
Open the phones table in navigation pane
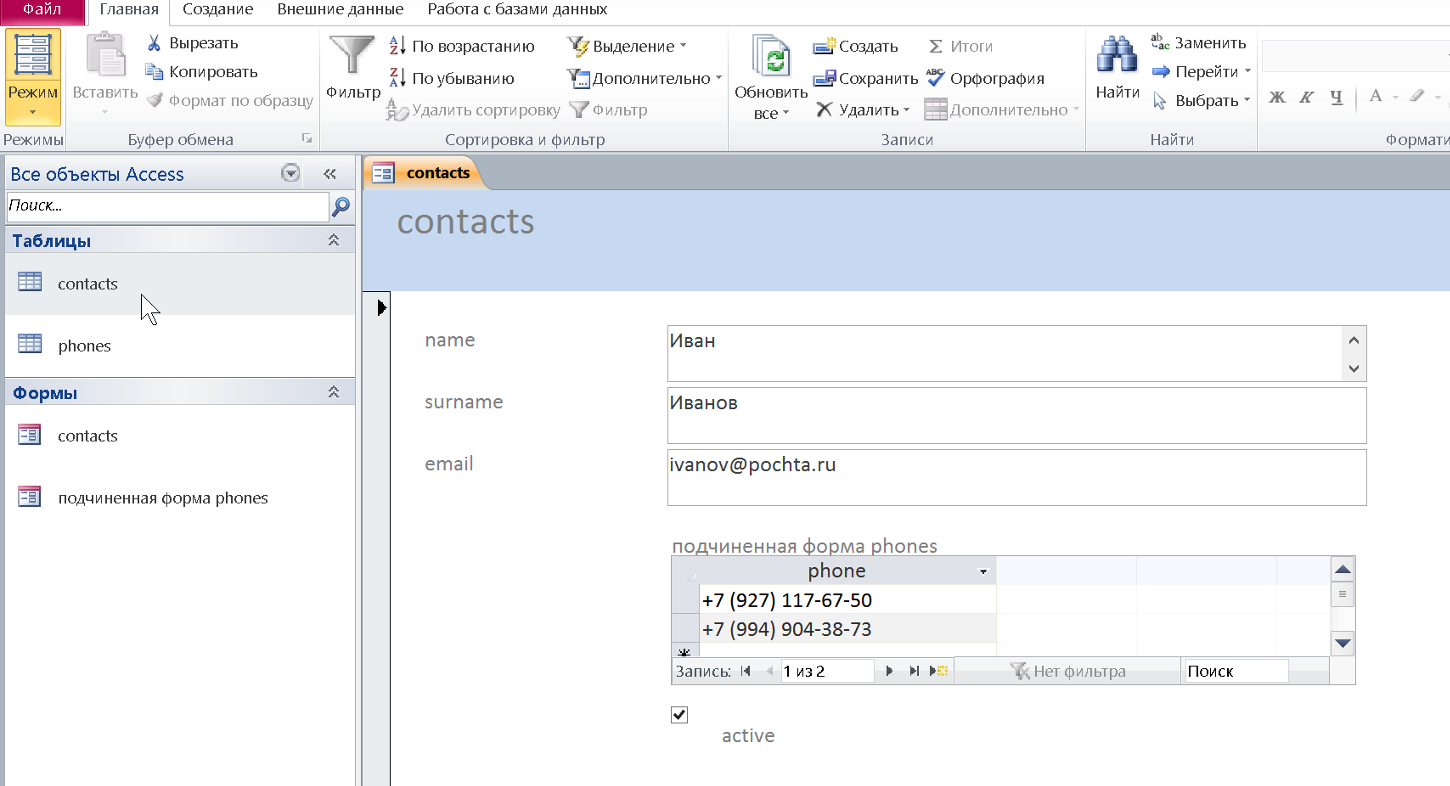pos(178,346)
